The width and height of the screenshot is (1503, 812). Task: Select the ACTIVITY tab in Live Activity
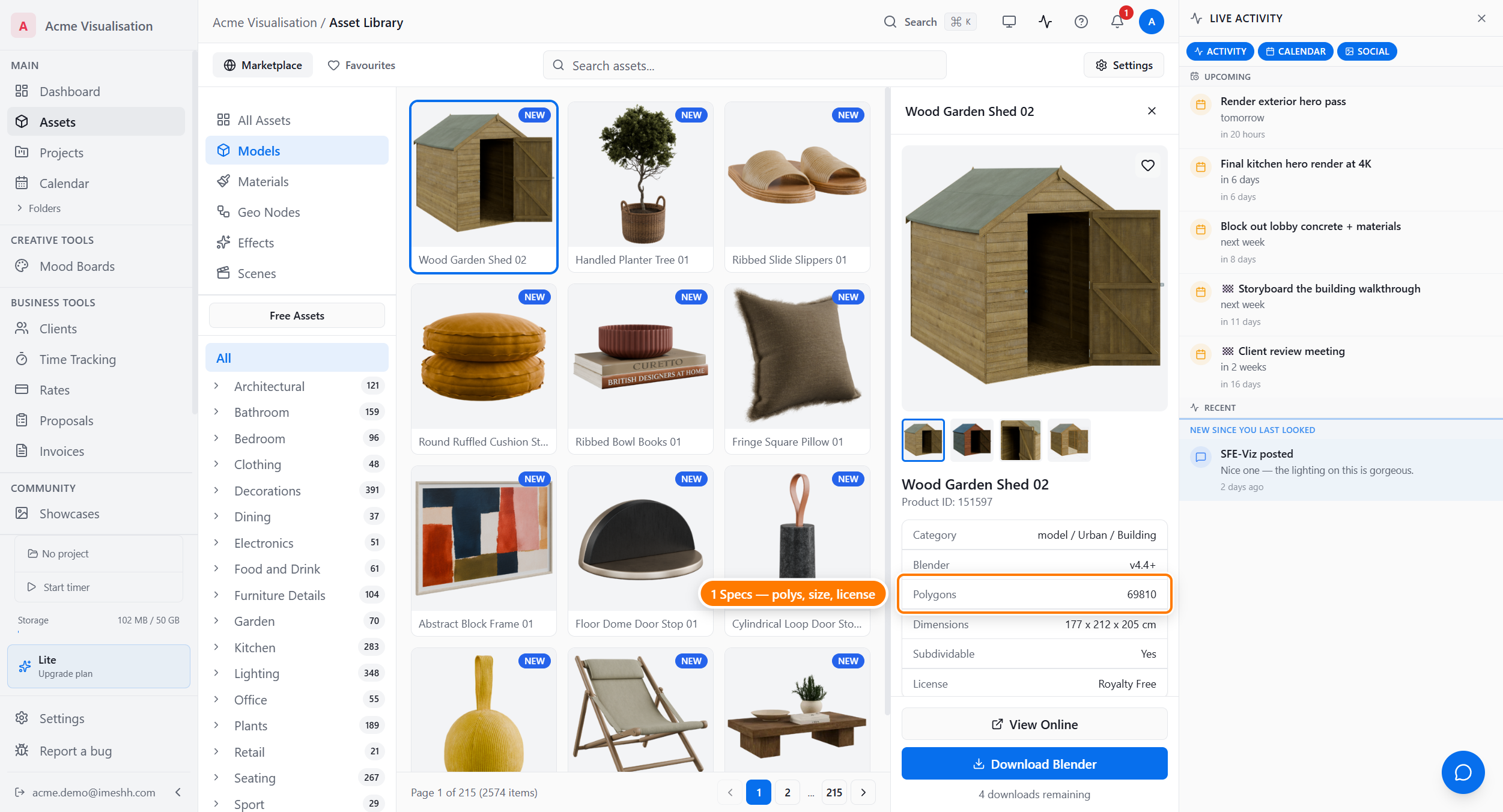(1220, 51)
